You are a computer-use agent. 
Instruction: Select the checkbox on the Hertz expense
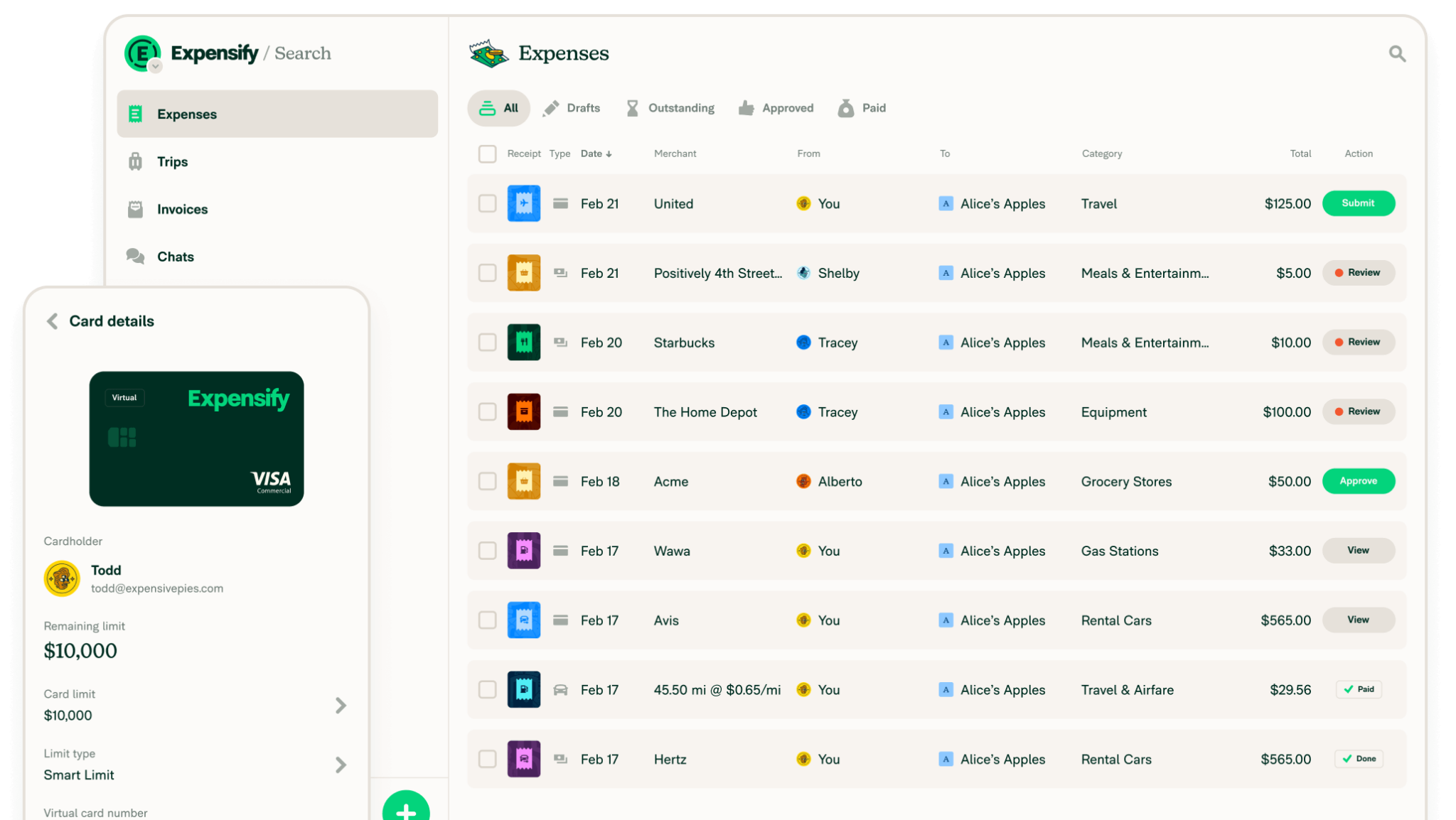point(488,759)
